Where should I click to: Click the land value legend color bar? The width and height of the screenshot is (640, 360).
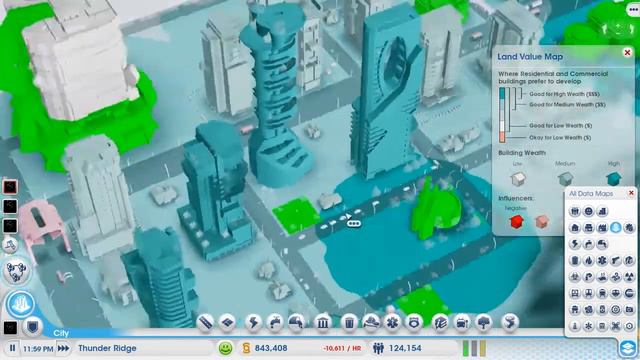[502, 115]
